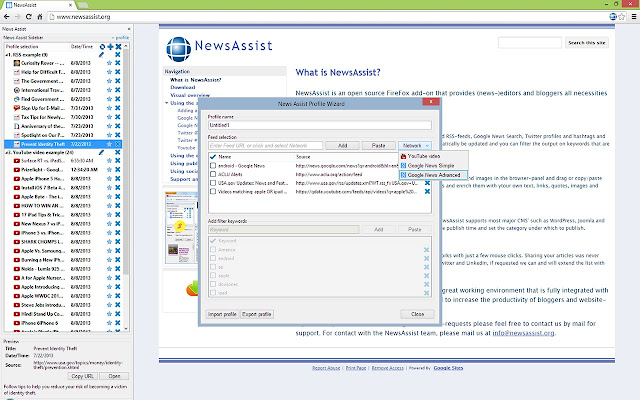This screenshot has width=640, height=400.
Task: Star the Curiosity Rover item
Action: (109, 63)
